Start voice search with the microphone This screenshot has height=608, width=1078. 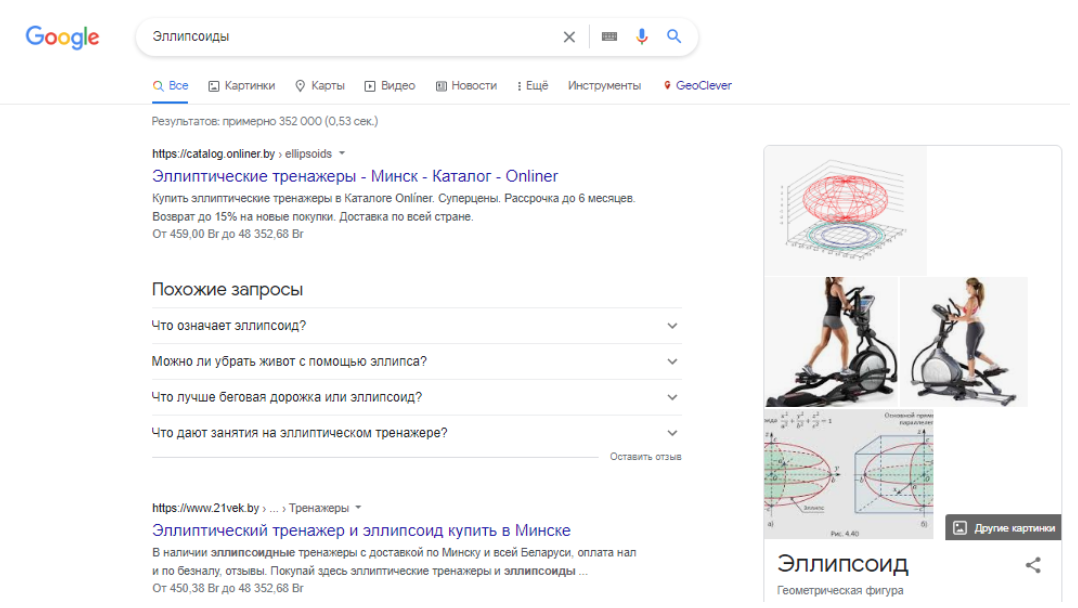[641, 36]
